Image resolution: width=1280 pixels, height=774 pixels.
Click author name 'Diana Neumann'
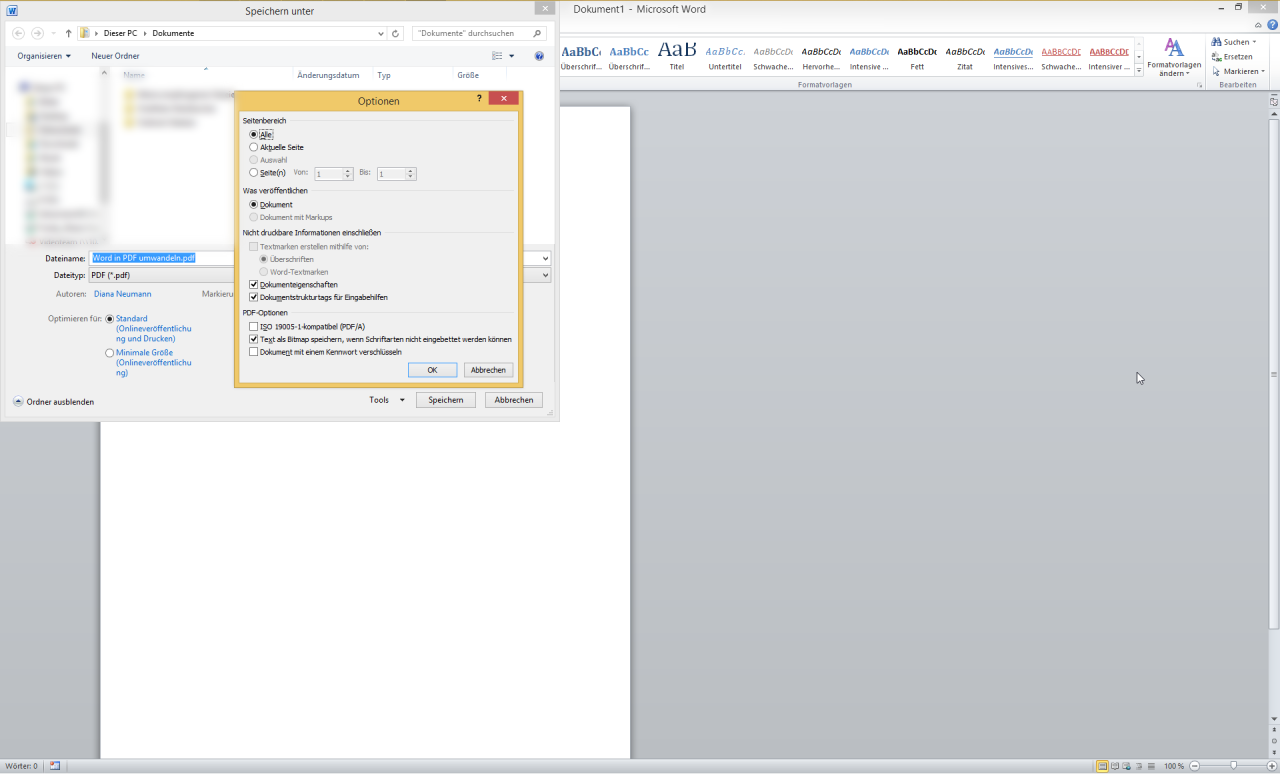click(123, 294)
